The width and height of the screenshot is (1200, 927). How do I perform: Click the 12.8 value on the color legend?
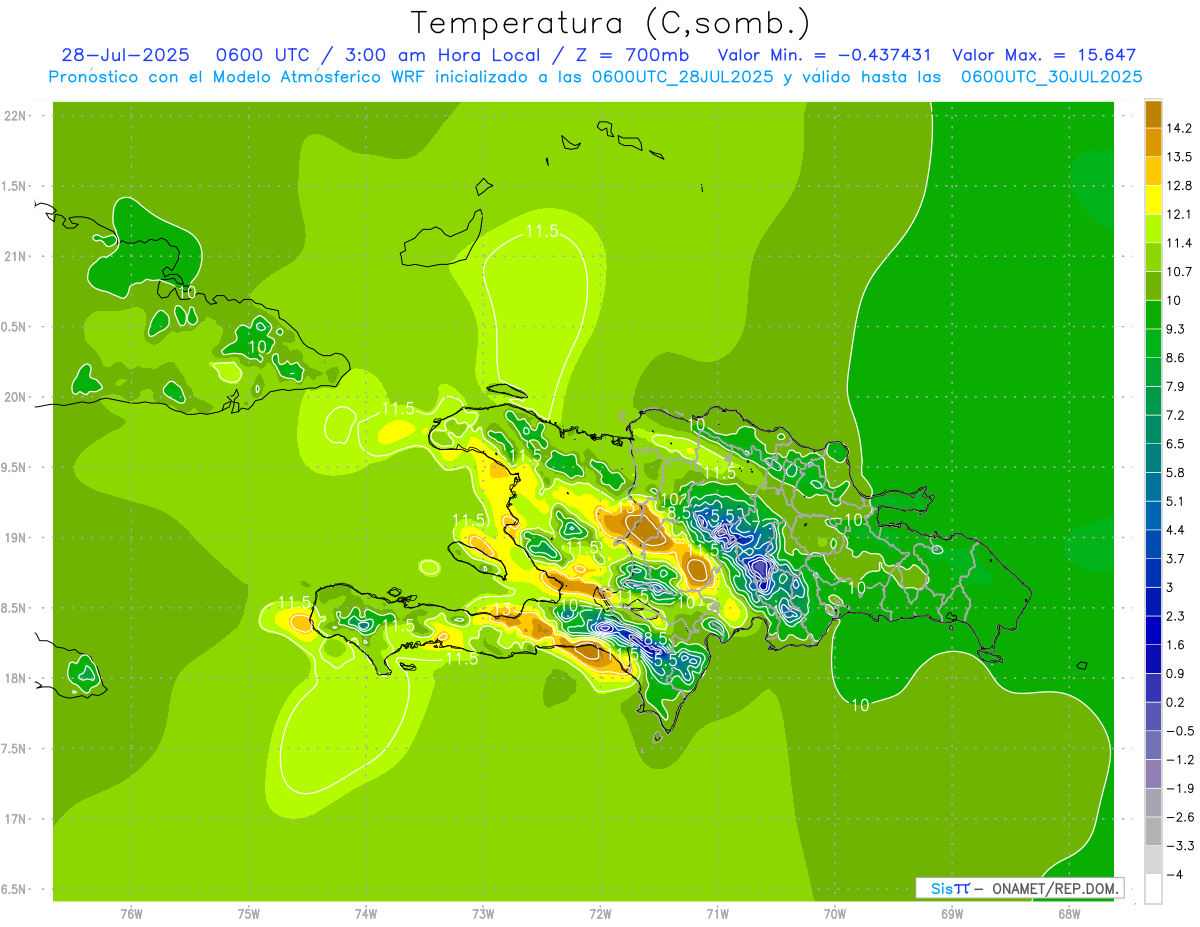[1177, 185]
